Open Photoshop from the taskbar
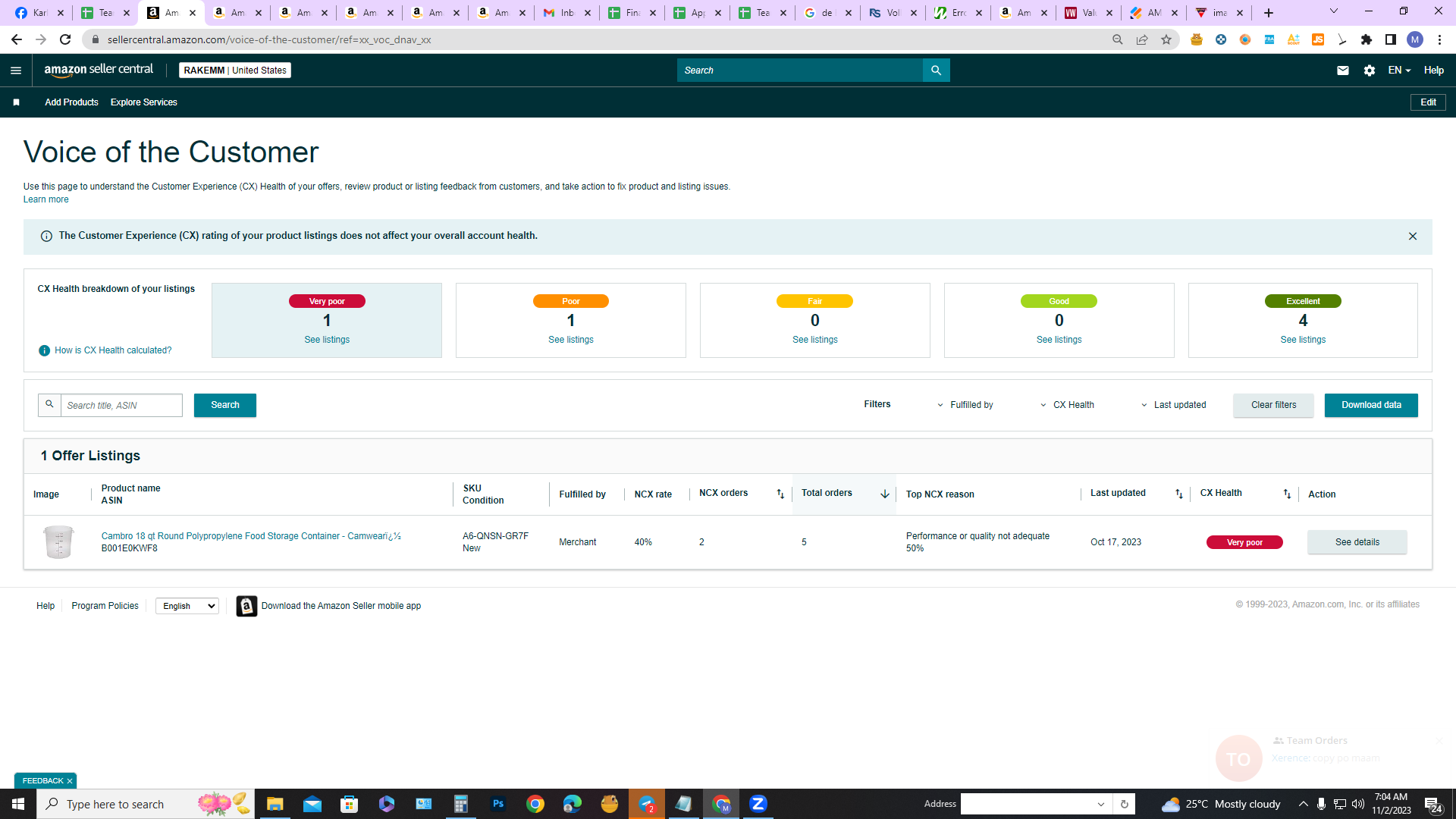1456x819 pixels. click(x=498, y=804)
